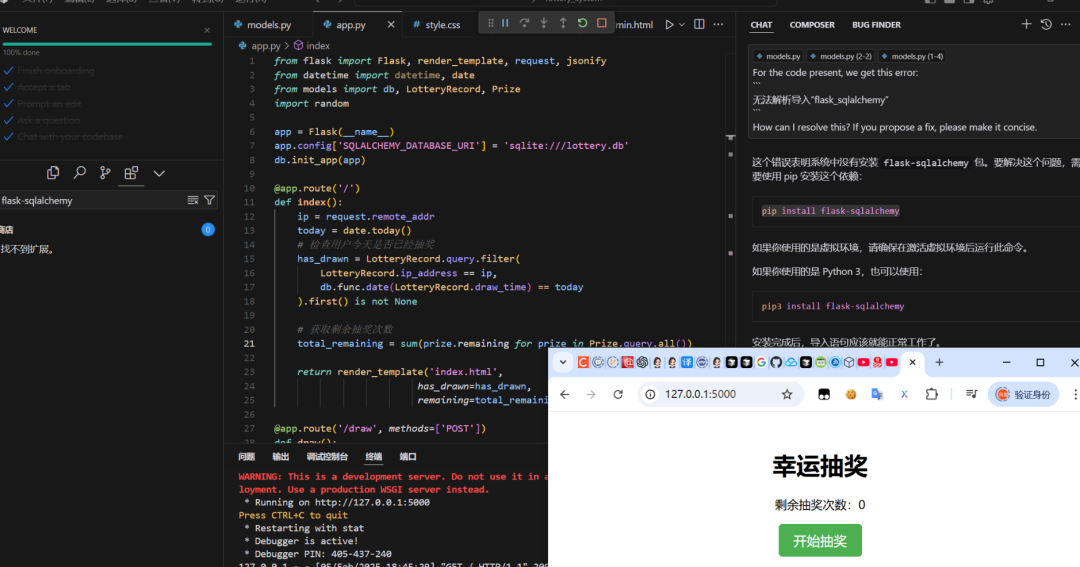Click the models.py context chip
This screenshot has height=567, width=1080.
pos(778,56)
